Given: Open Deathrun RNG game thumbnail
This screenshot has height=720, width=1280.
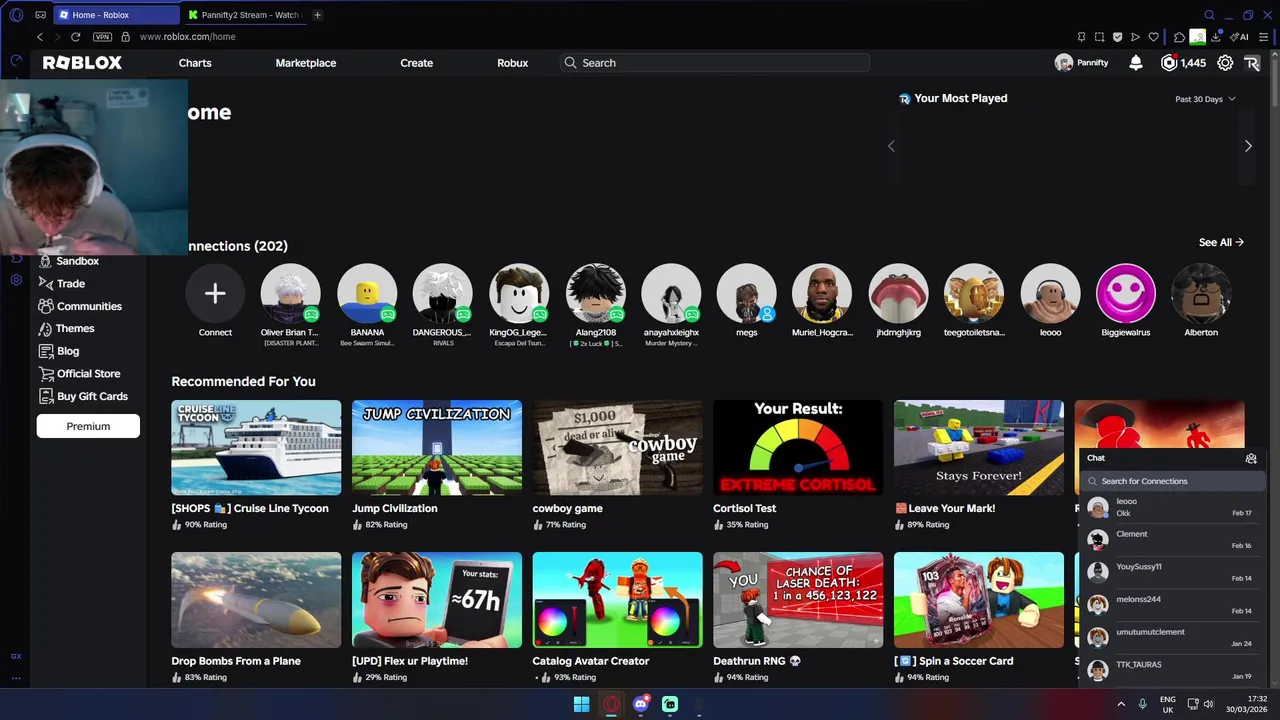Looking at the screenshot, I should coord(798,600).
